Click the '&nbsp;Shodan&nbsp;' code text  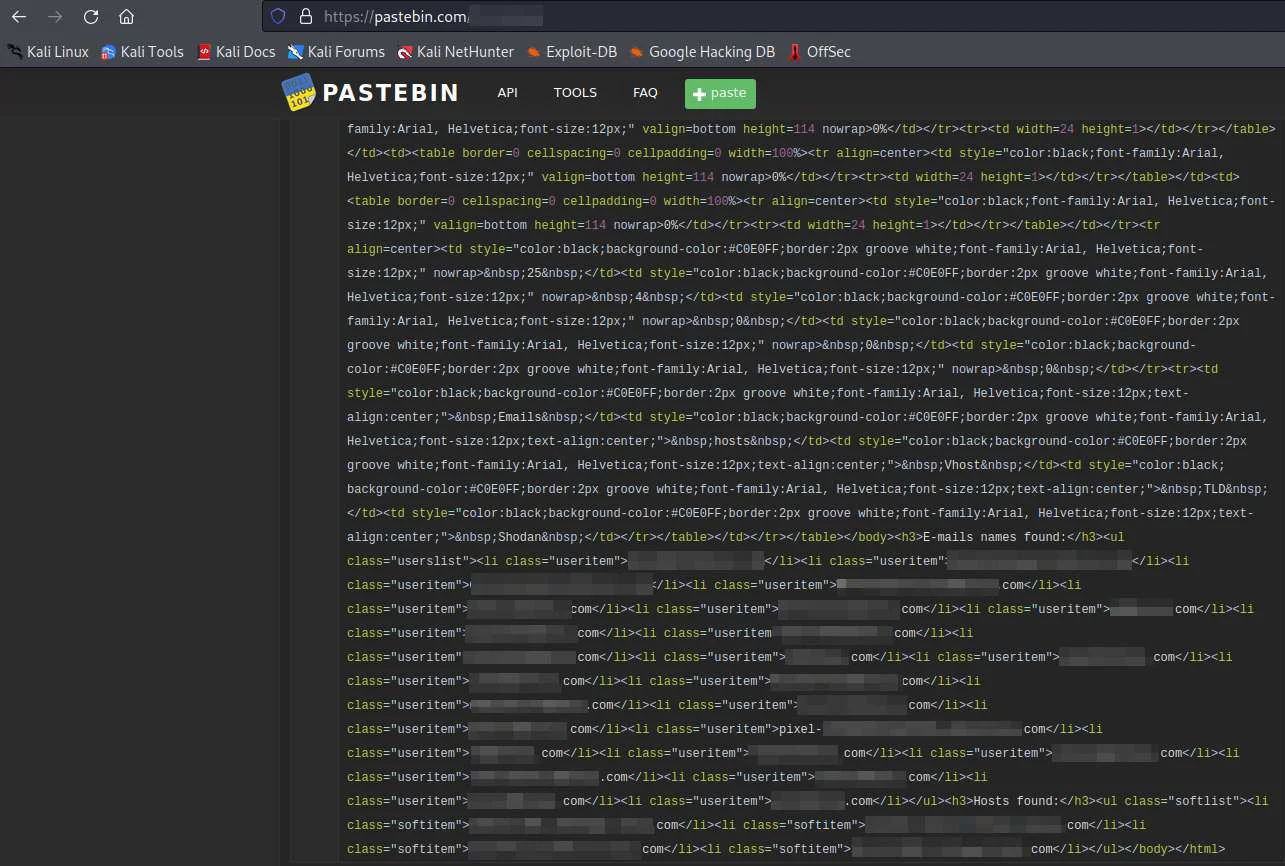click(x=521, y=537)
